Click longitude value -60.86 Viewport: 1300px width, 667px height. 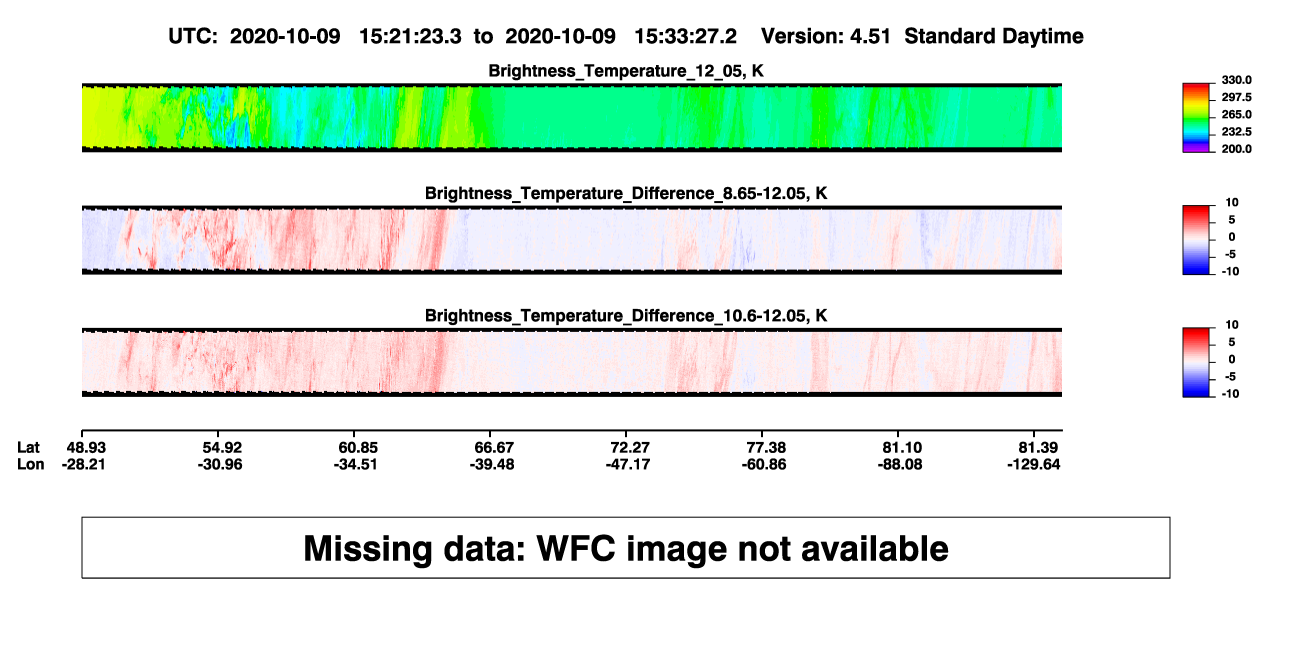(762, 464)
